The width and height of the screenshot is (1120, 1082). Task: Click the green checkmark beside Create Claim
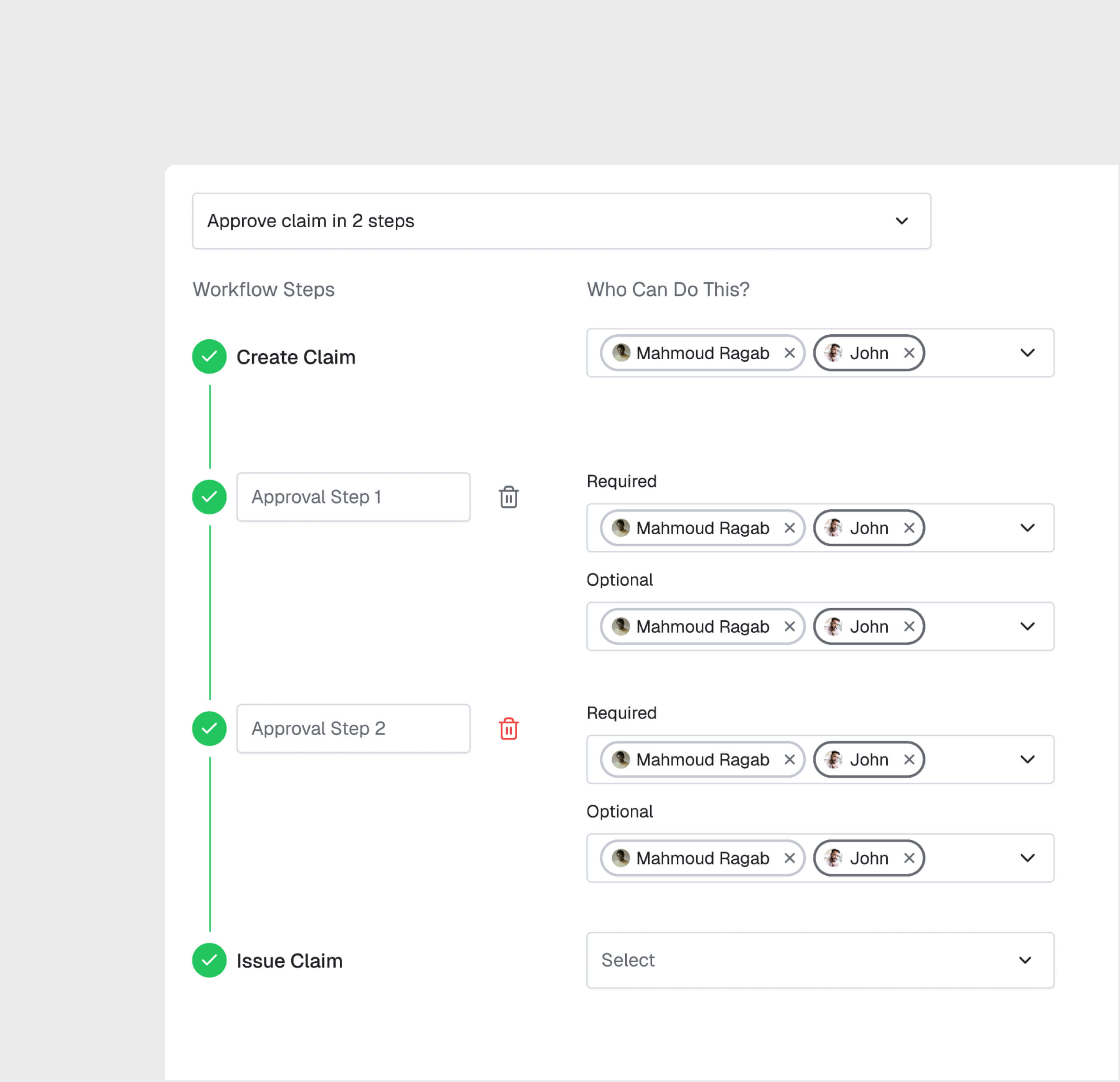pos(209,357)
